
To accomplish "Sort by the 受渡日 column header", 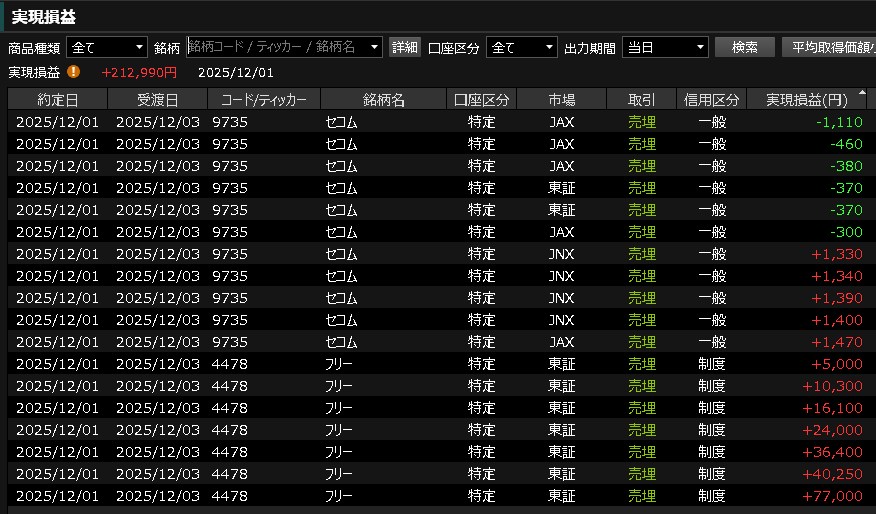I will (157, 99).
